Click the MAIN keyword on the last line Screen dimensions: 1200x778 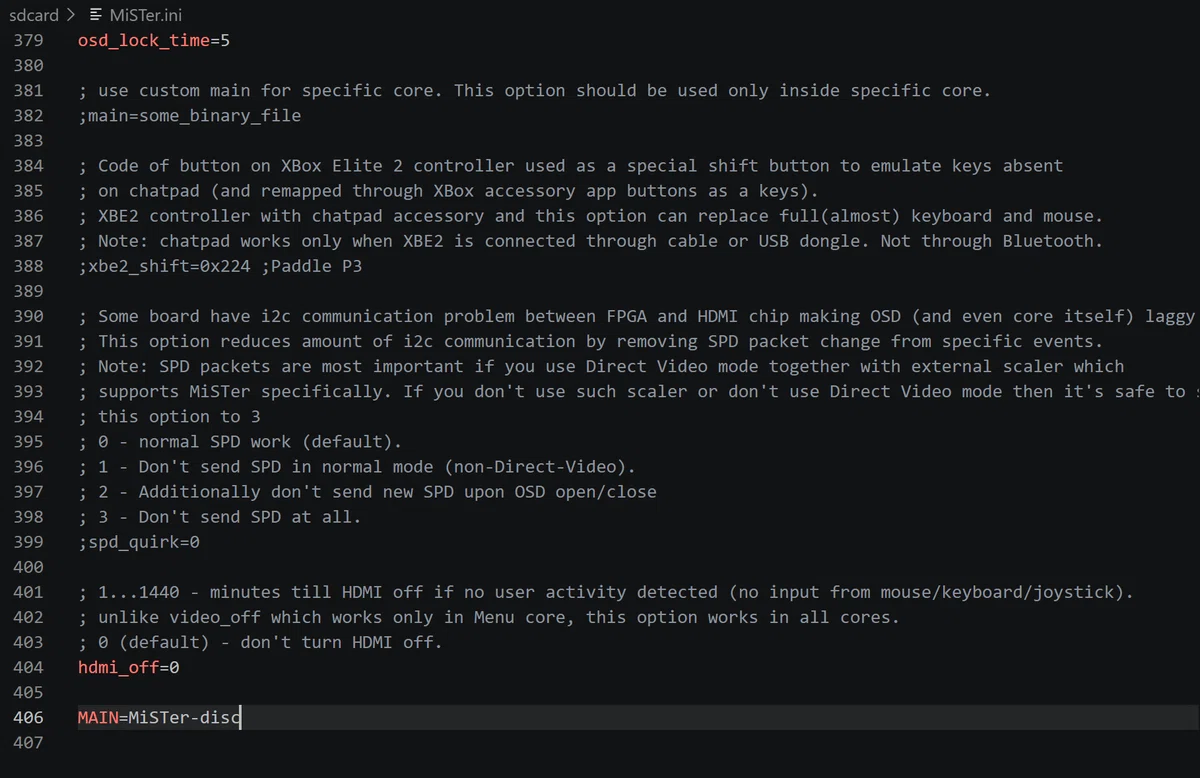98,717
